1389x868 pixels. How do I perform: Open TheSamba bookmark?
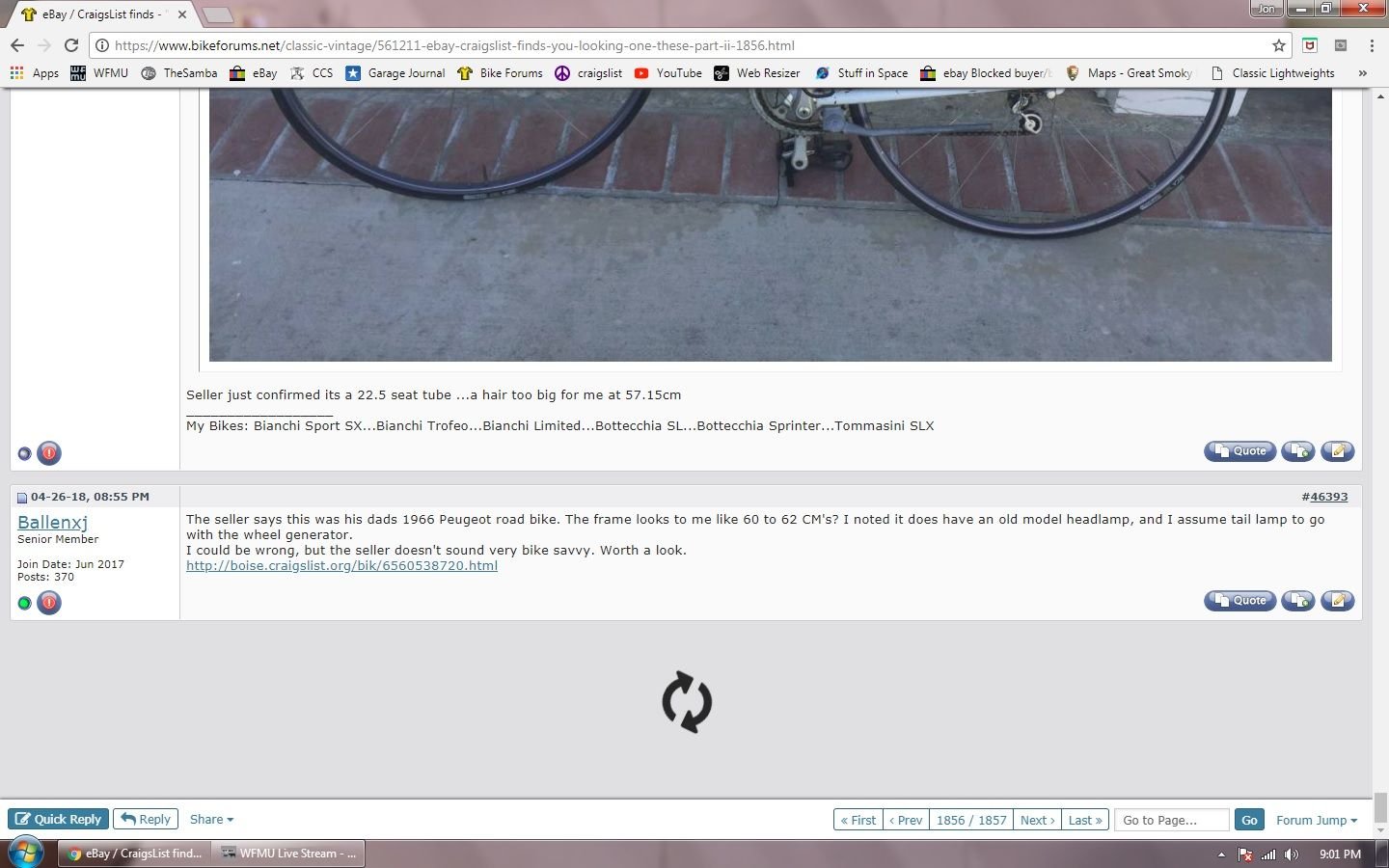click(x=179, y=73)
